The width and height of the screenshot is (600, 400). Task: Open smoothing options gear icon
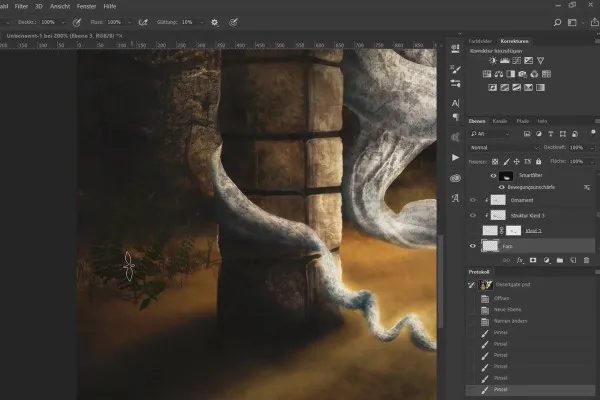coord(214,23)
